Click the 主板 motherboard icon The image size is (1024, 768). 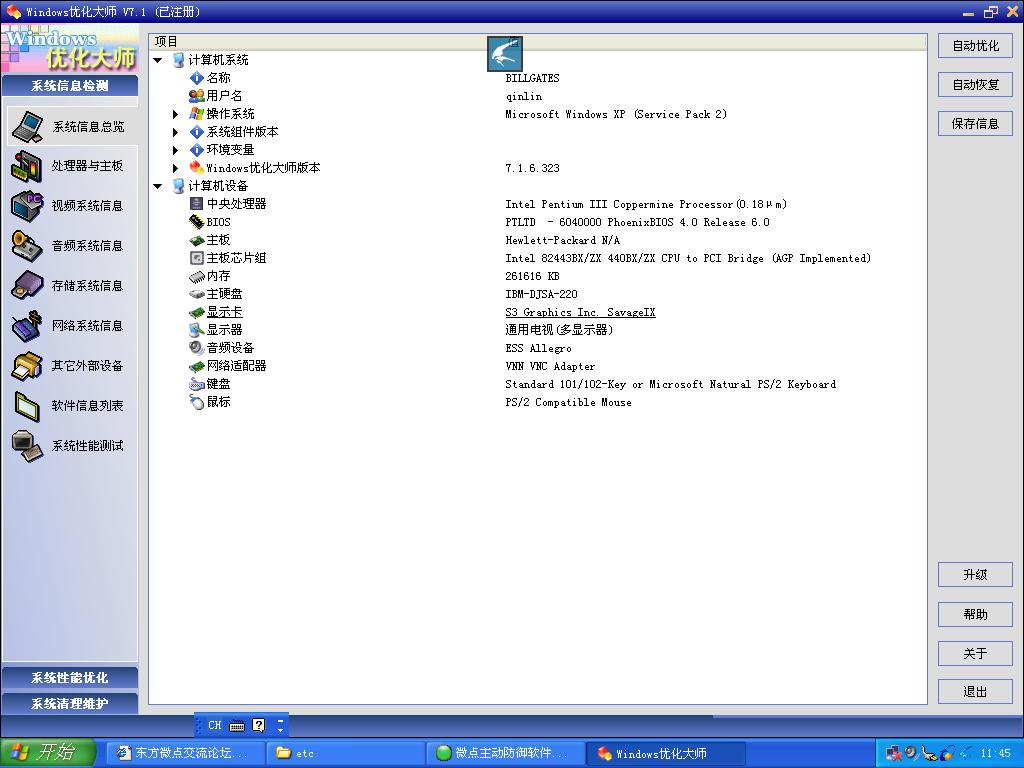[x=196, y=240]
